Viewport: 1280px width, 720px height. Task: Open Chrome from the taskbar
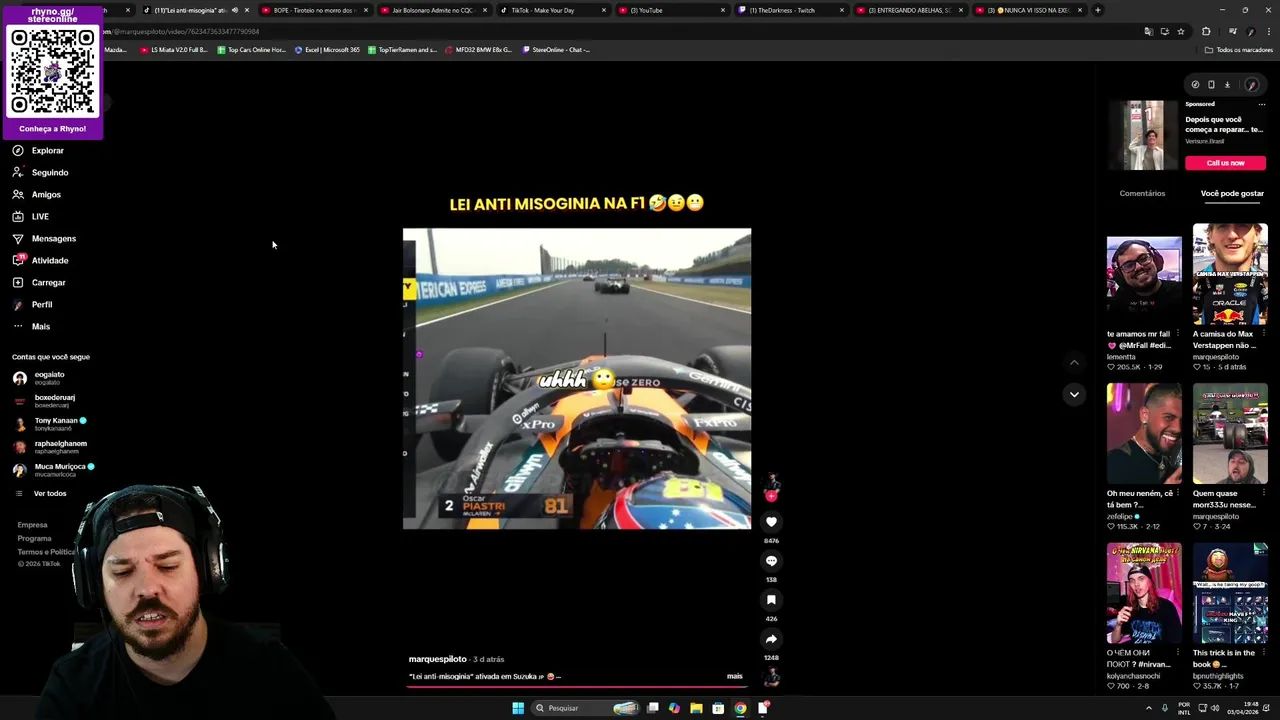click(740, 708)
